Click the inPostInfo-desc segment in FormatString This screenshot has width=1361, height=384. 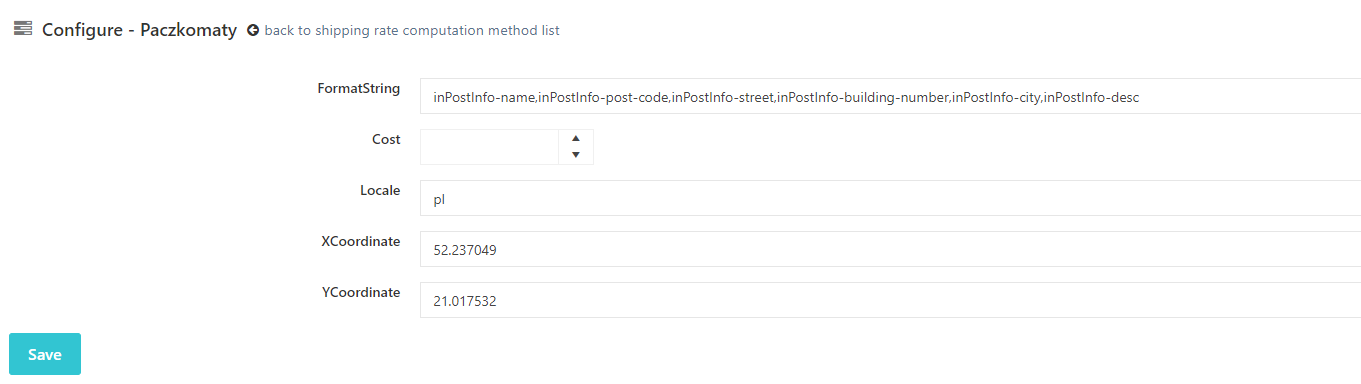1091,97
